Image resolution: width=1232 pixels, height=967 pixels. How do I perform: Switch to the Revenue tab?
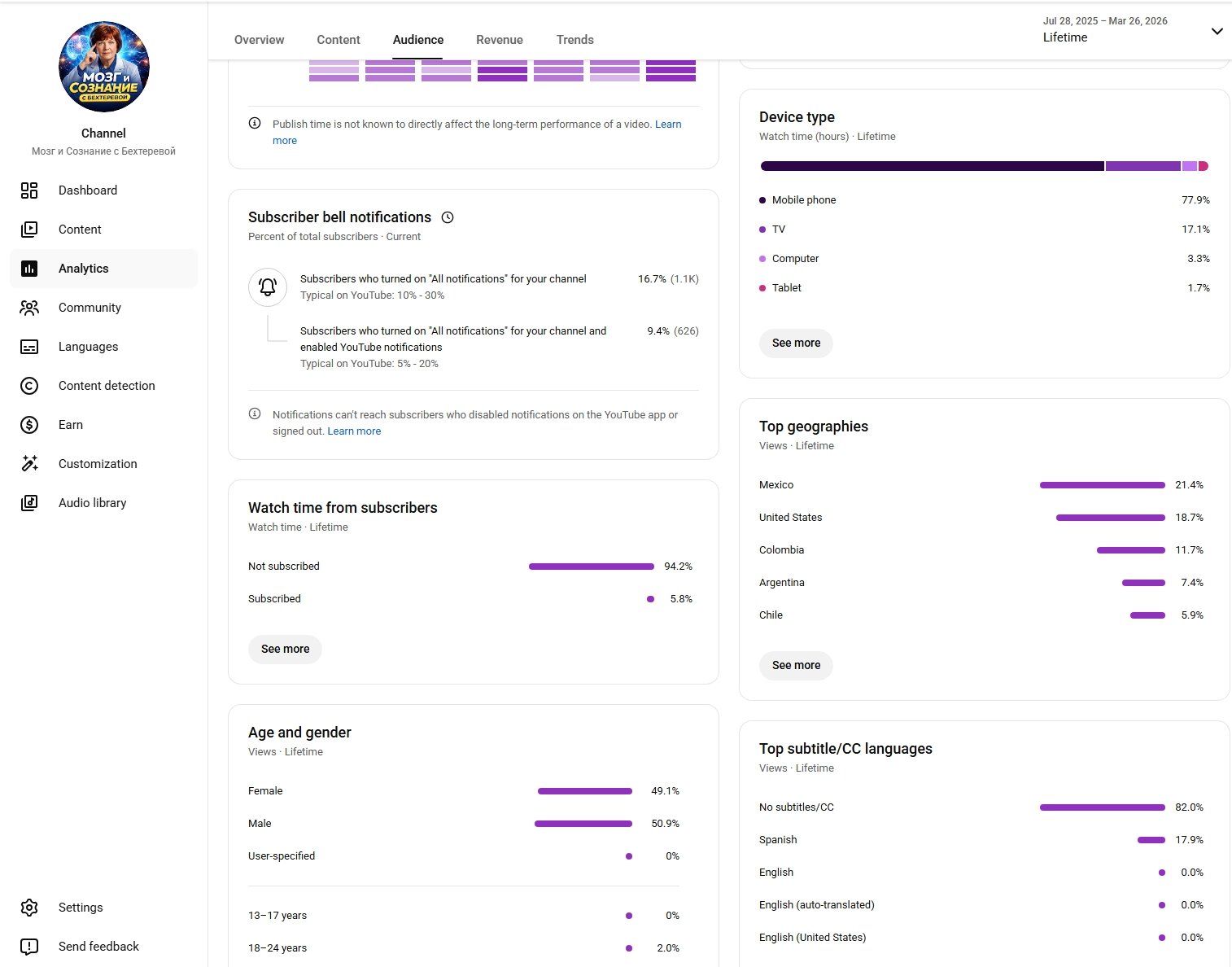pyautogui.click(x=499, y=40)
